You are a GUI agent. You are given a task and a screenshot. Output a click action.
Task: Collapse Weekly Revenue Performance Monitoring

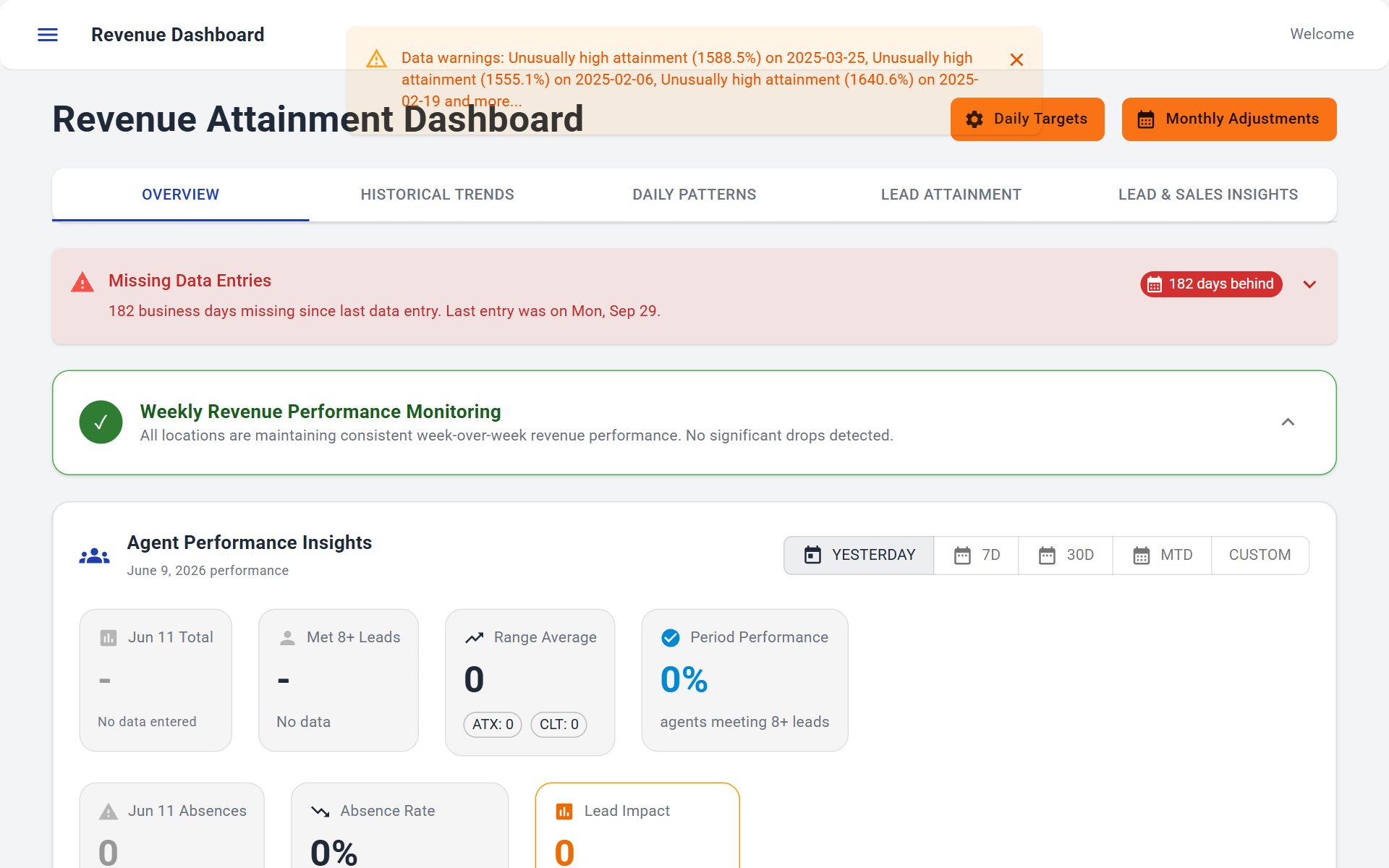click(1288, 422)
